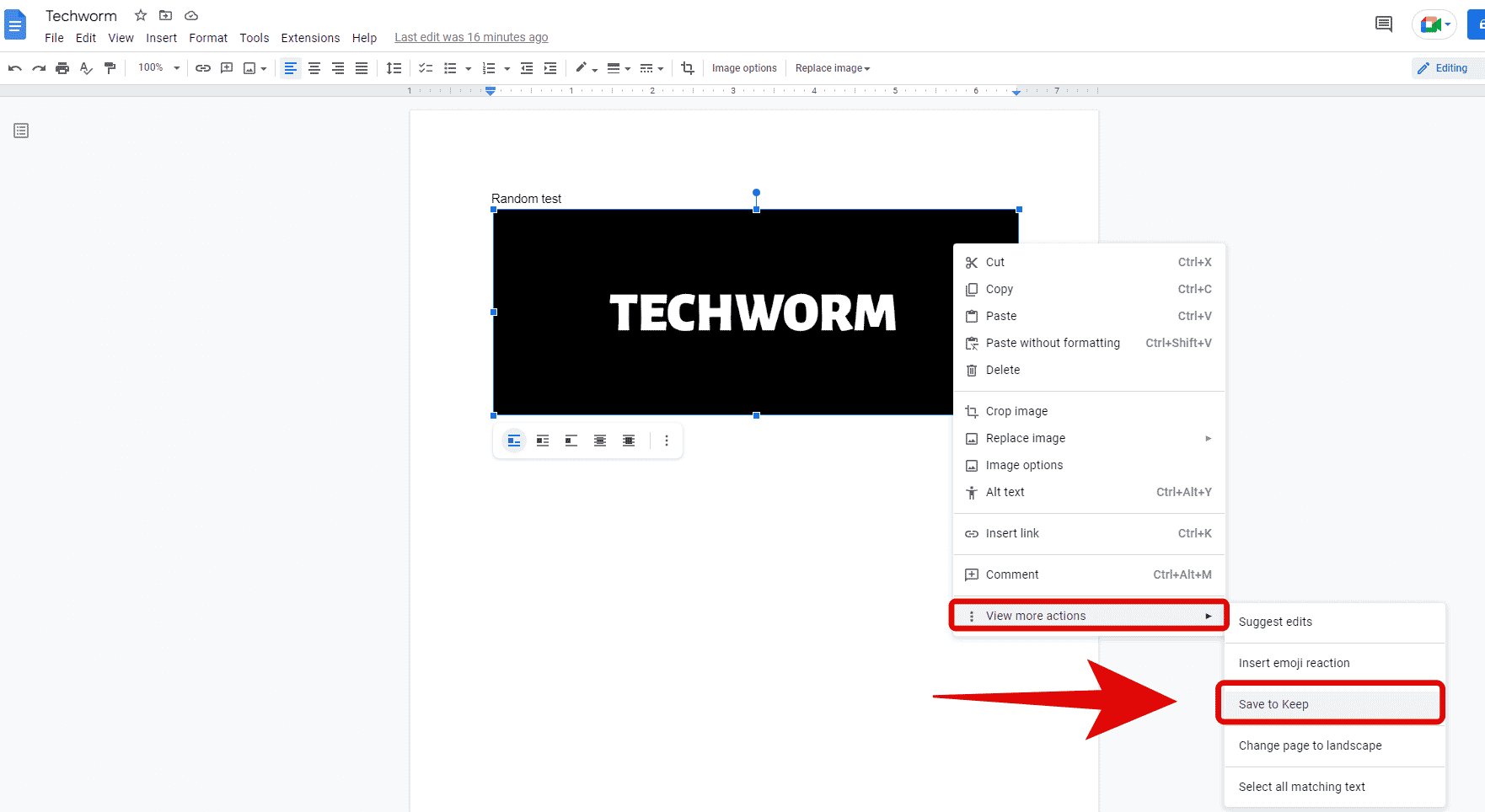Expand Replace image submenu in context menu
1485x812 pixels.
[1089, 438]
